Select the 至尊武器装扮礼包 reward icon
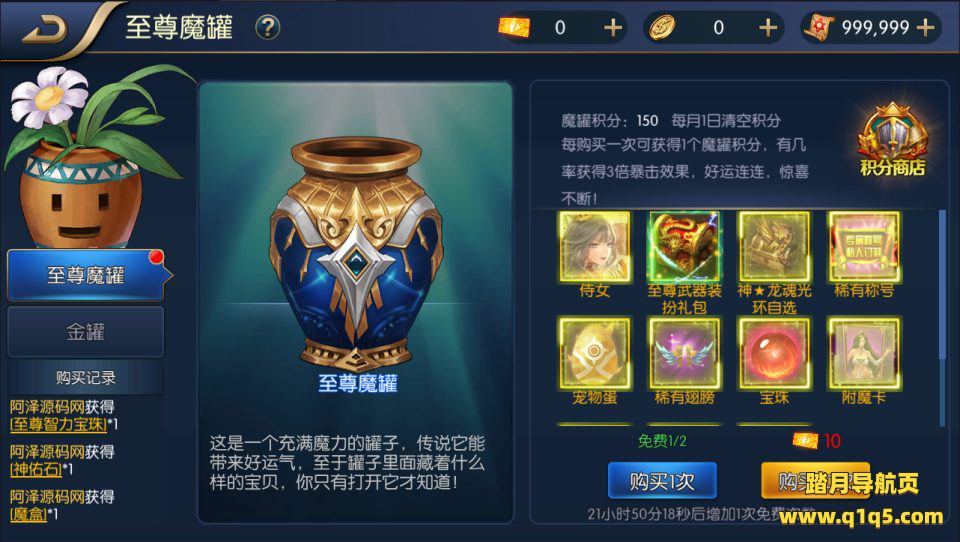Image resolution: width=960 pixels, height=542 pixels. pyautogui.click(x=684, y=247)
